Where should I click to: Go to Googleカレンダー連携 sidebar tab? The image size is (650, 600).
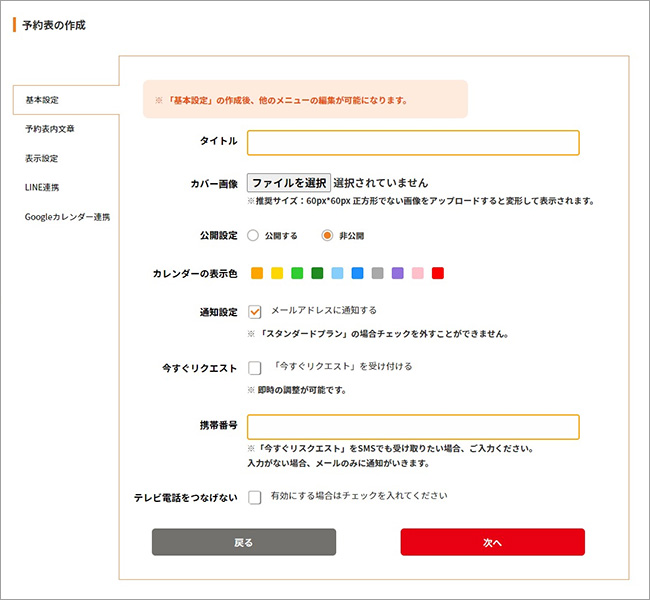point(67,216)
